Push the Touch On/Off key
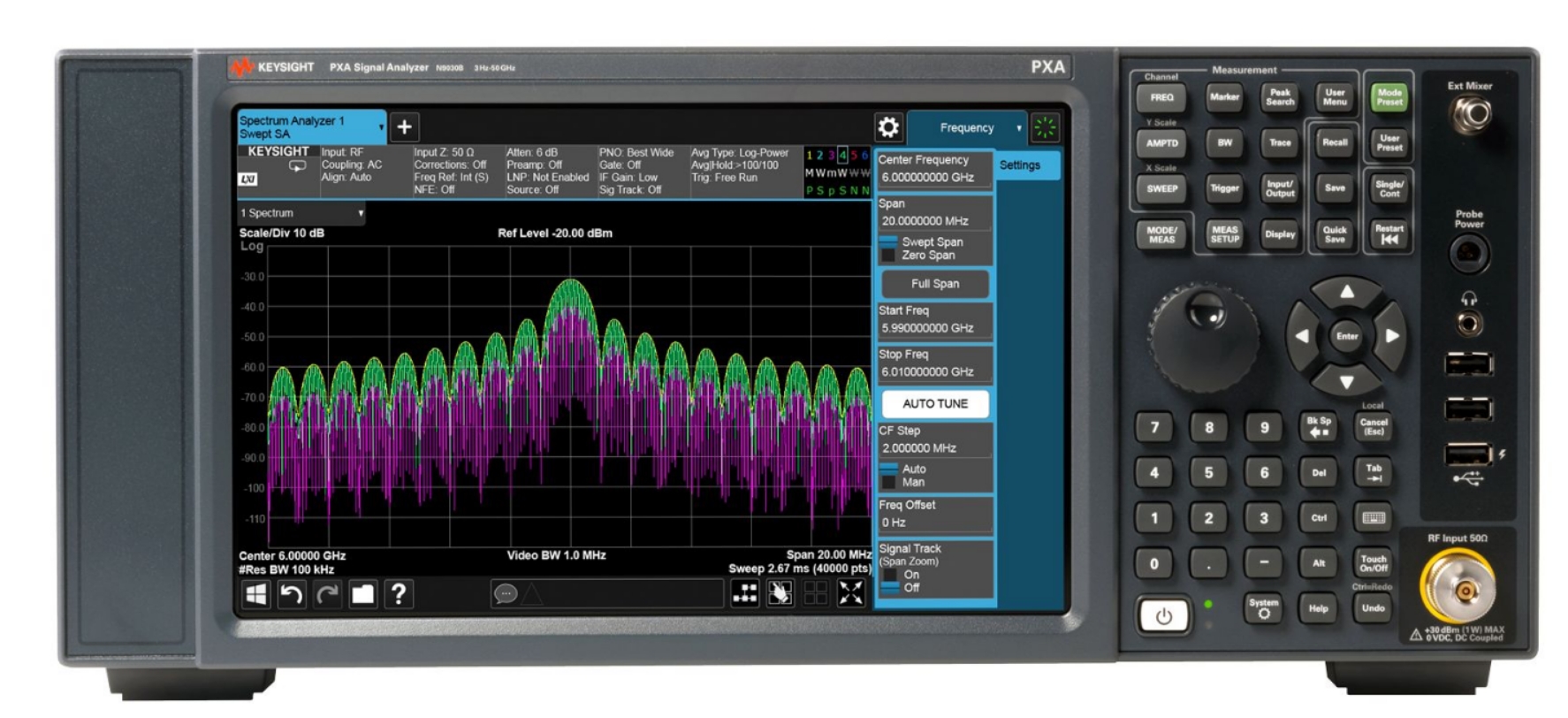The height and width of the screenshot is (718, 1568). coord(1374,563)
